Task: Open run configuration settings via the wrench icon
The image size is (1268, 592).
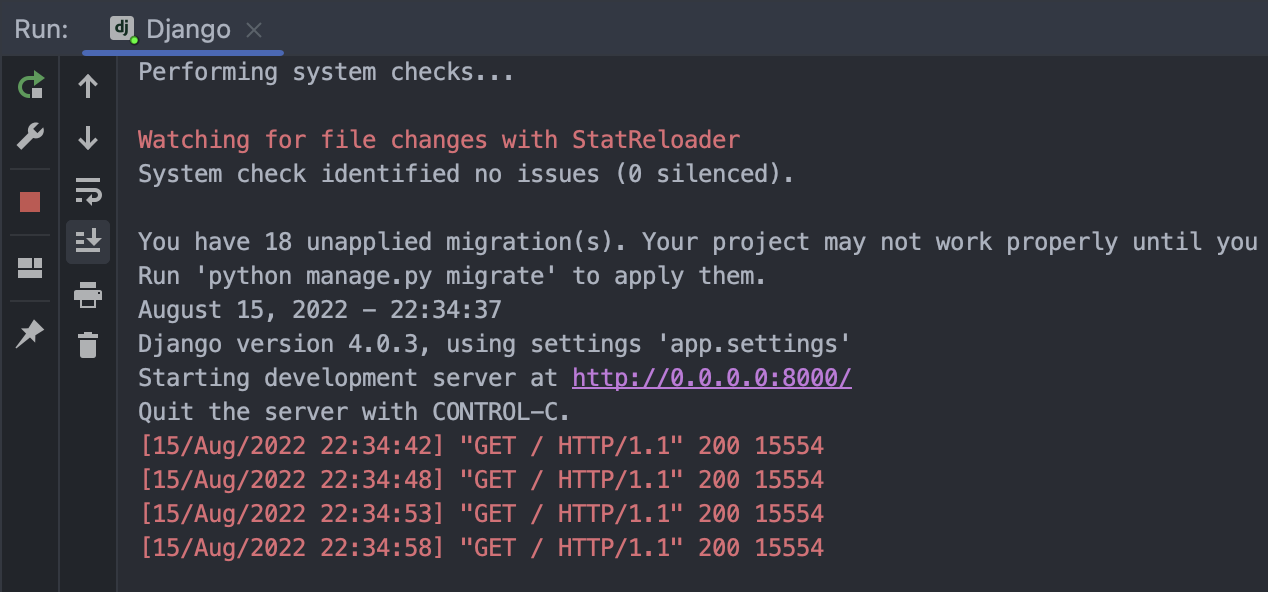Action: tap(30, 137)
